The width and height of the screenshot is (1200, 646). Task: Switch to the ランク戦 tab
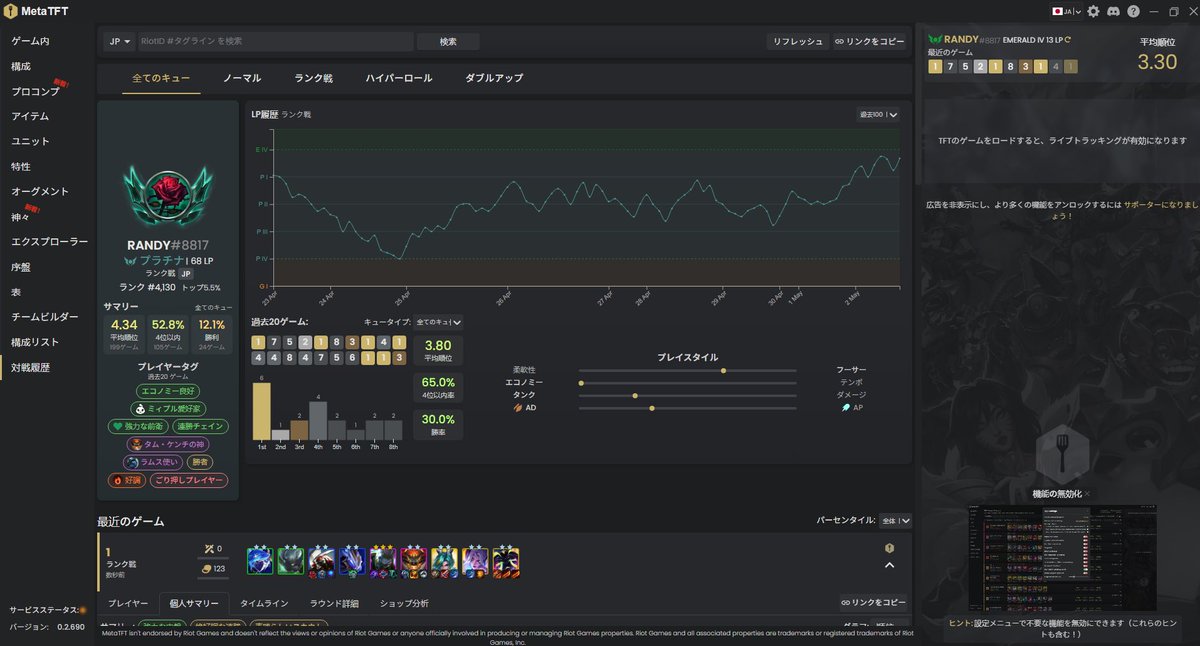(313, 78)
